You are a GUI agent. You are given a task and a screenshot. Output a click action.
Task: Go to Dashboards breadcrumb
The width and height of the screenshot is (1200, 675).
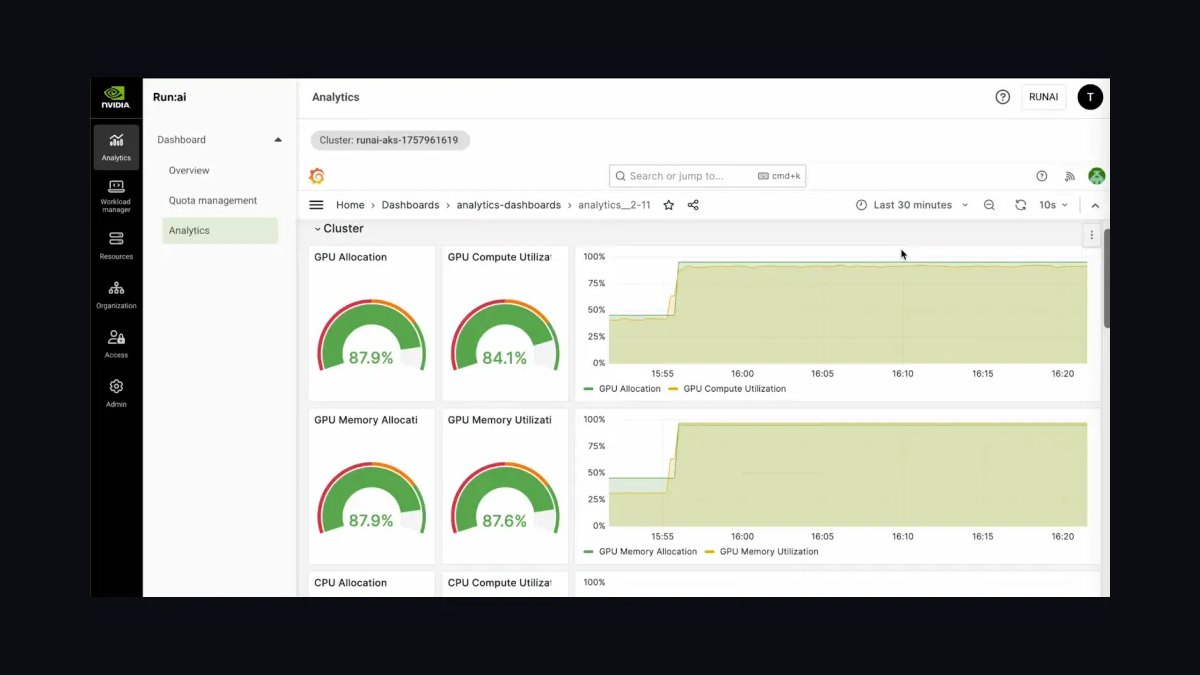coord(410,205)
